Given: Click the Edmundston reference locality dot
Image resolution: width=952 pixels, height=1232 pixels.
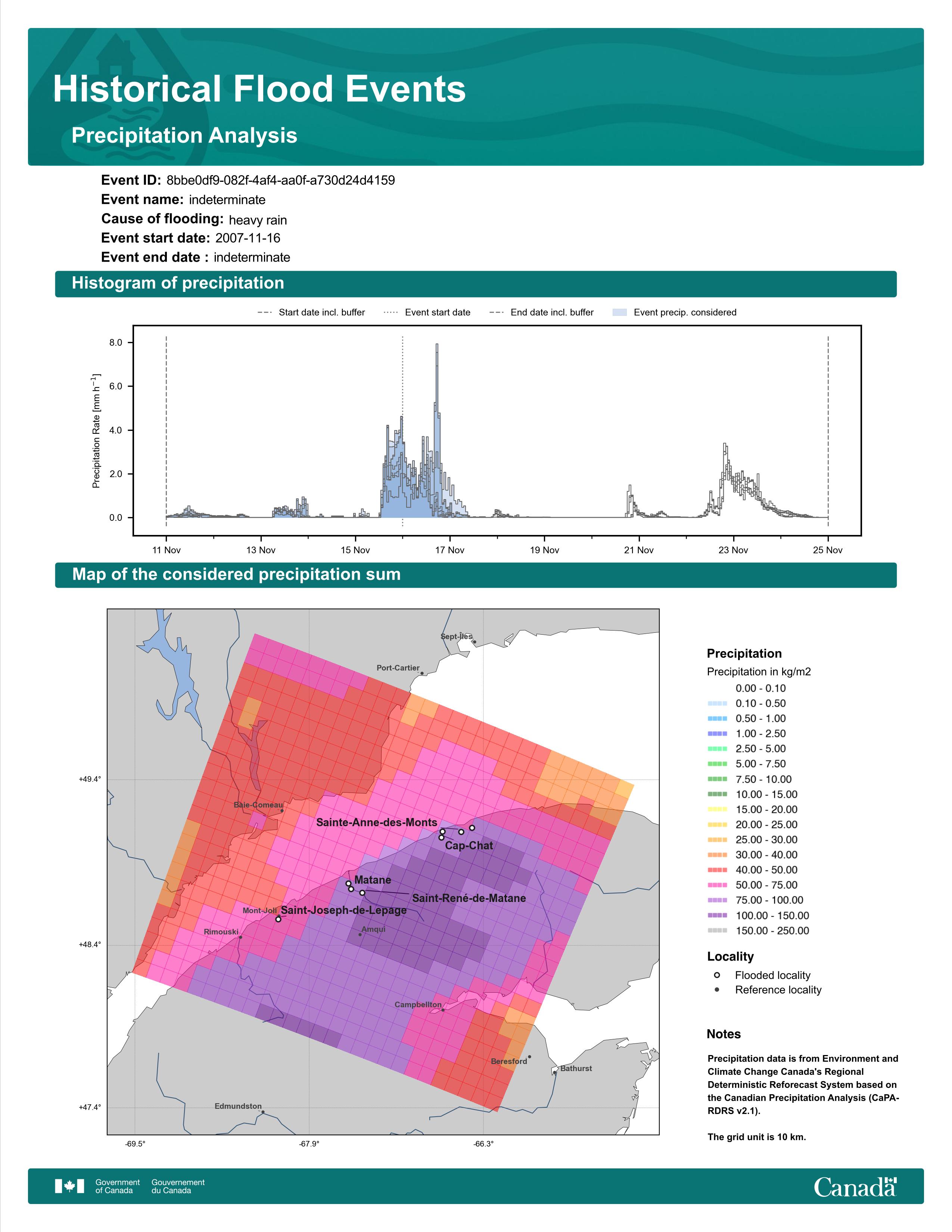Looking at the screenshot, I should pos(263,1112).
